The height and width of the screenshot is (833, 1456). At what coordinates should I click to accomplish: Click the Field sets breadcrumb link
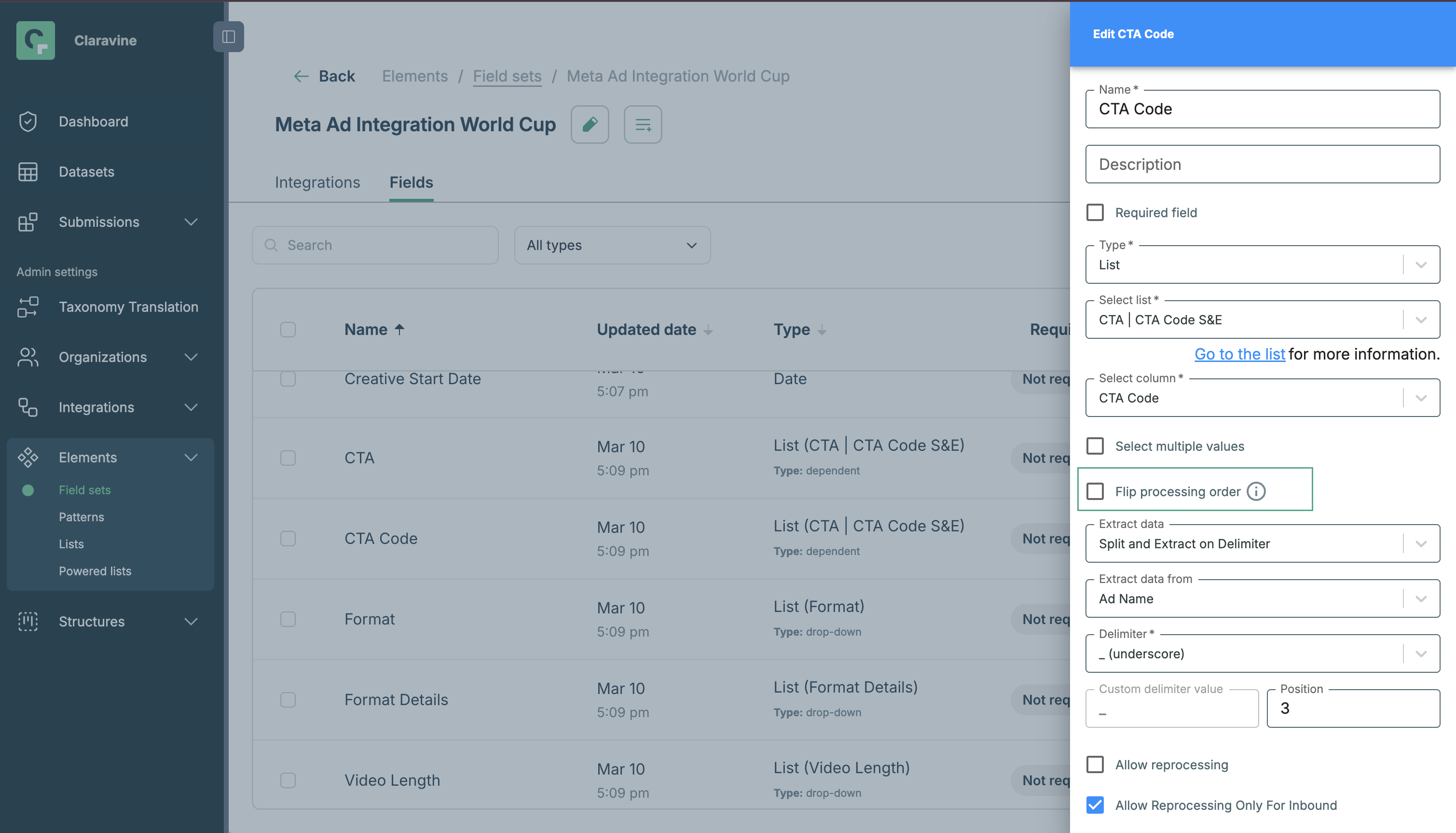click(507, 76)
